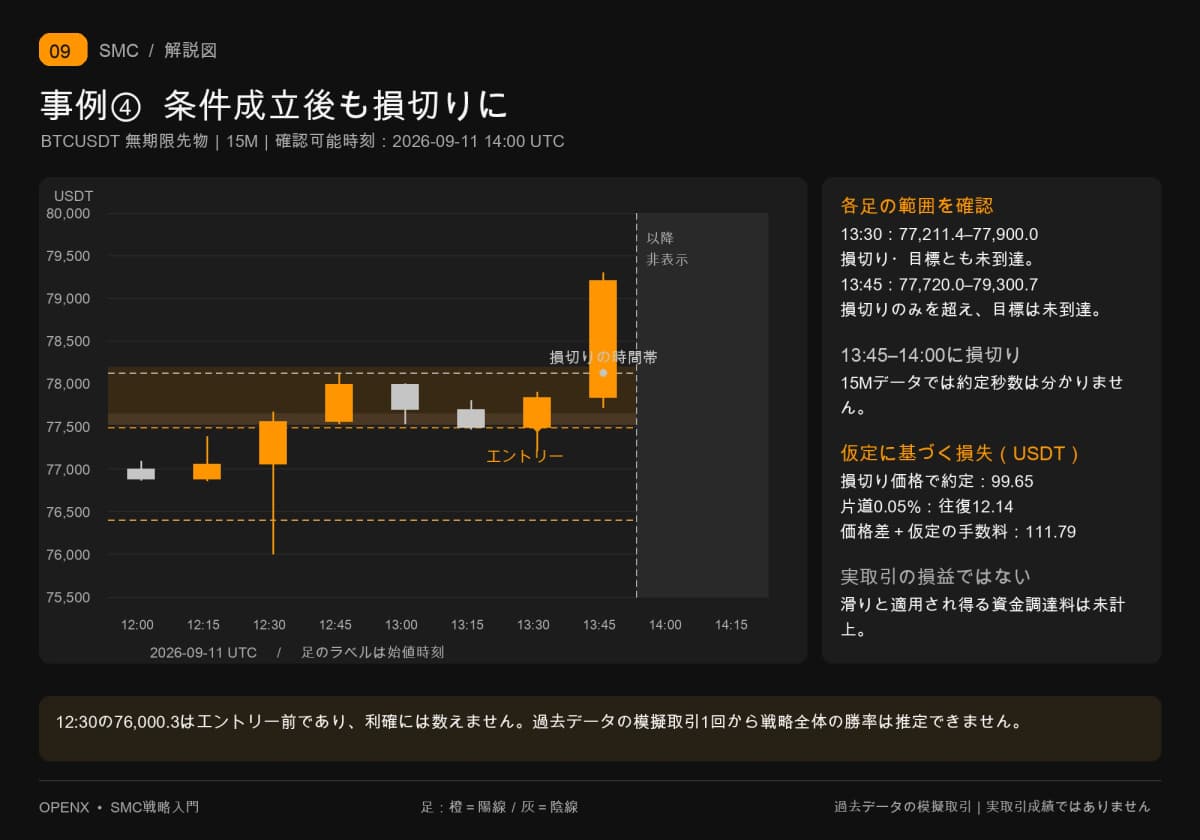
Task: Click the 2026-09-11 UTC date below the chart
Action: (203, 652)
